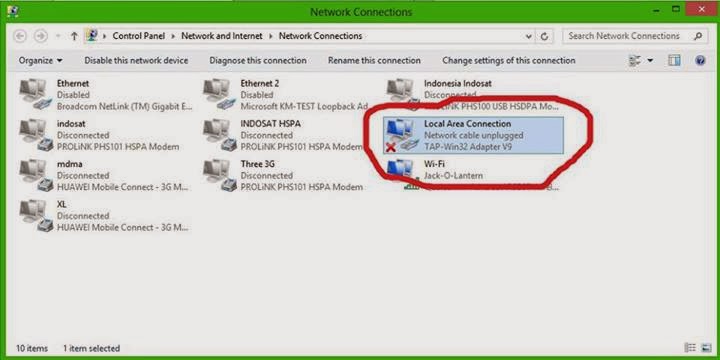
Task: Open the view options dropdown arrow
Action: pos(650,61)
